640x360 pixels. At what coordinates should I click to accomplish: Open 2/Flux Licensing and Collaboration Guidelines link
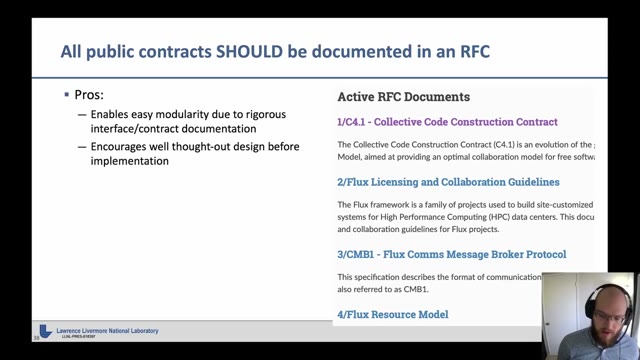point(448,182)
